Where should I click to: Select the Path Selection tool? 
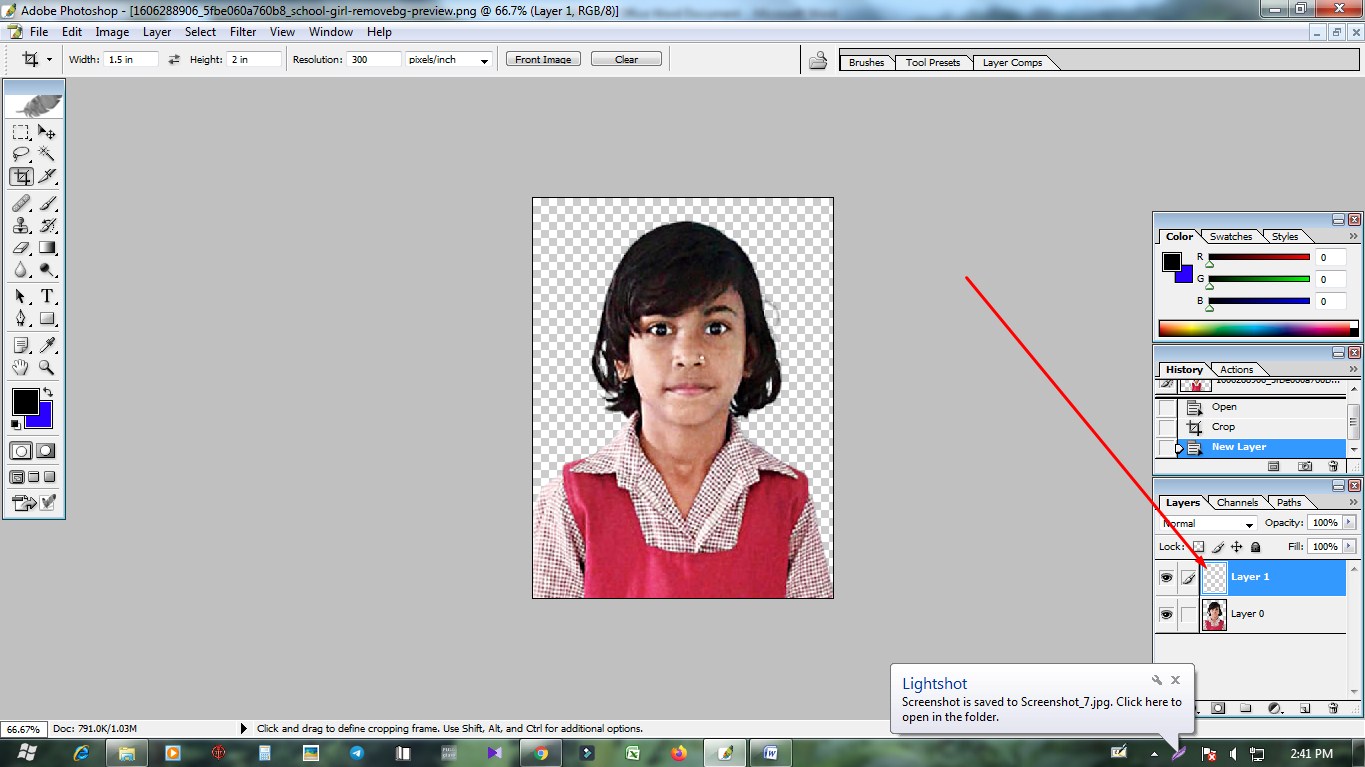(x=20, y=296)
